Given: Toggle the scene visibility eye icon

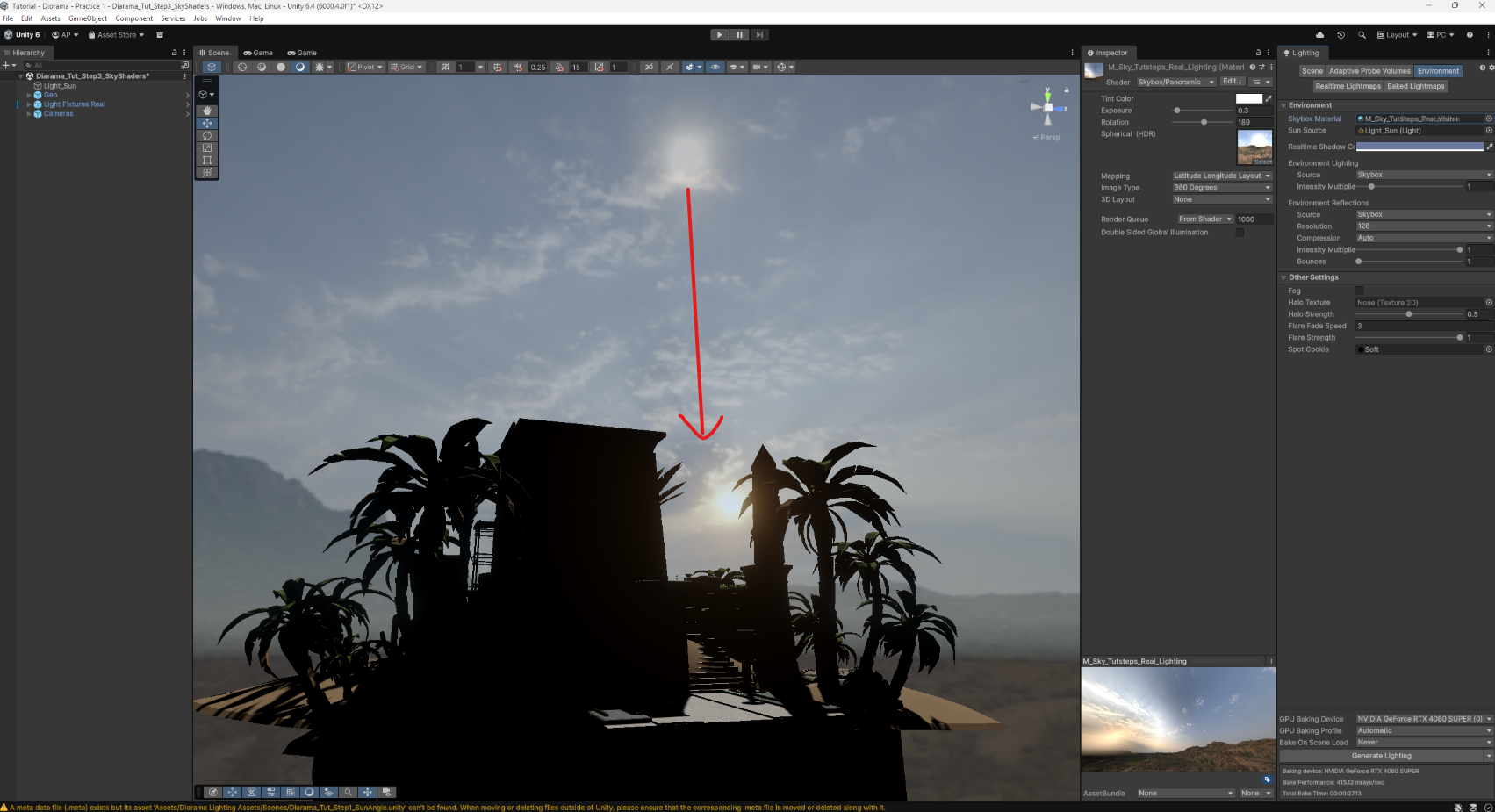Looking at the screenshot, I should (x=715, y=67).
